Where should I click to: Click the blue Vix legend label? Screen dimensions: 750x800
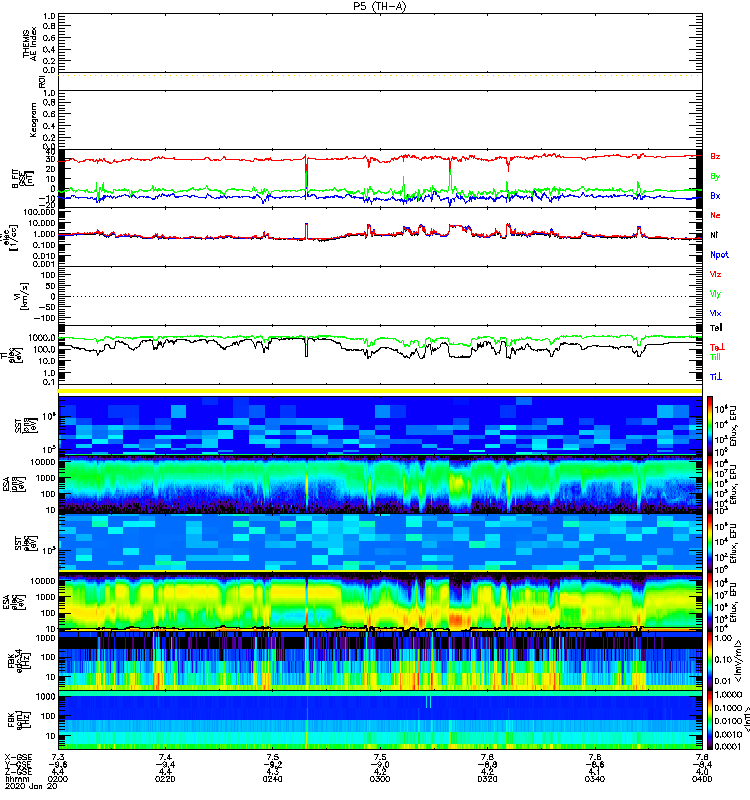[x=715, y=313]
